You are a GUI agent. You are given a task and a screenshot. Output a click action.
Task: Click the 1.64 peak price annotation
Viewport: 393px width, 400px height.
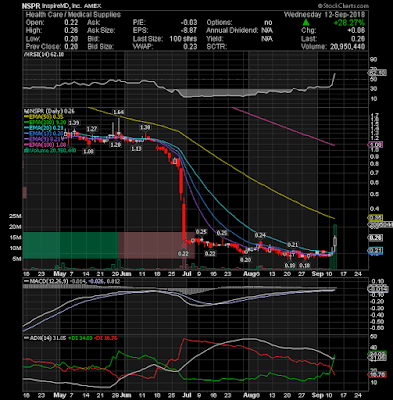pyautogui.click(x=118, y=112)
